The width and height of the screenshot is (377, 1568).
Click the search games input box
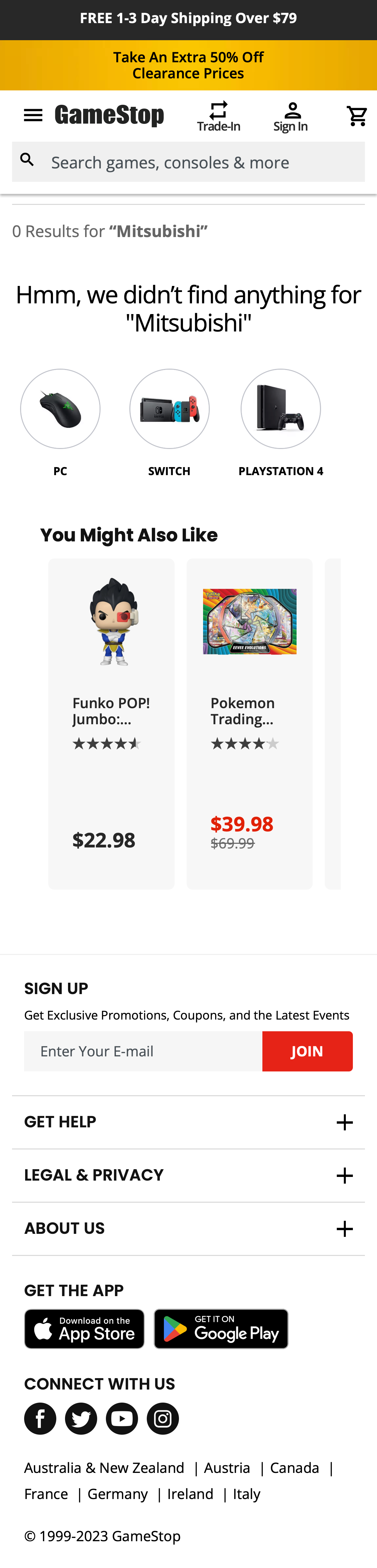pos(201,162)
